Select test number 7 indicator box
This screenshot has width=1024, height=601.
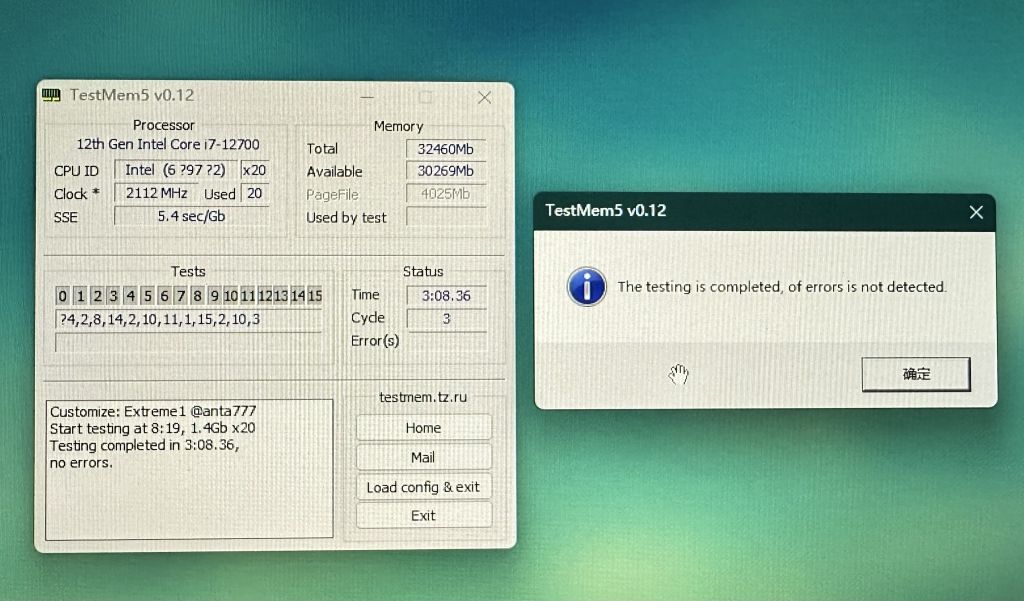click(x=180, y=296)
